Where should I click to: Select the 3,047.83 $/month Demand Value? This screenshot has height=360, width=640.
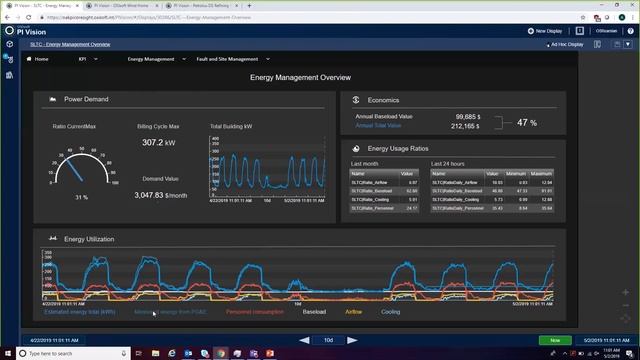tap(161, 195)
